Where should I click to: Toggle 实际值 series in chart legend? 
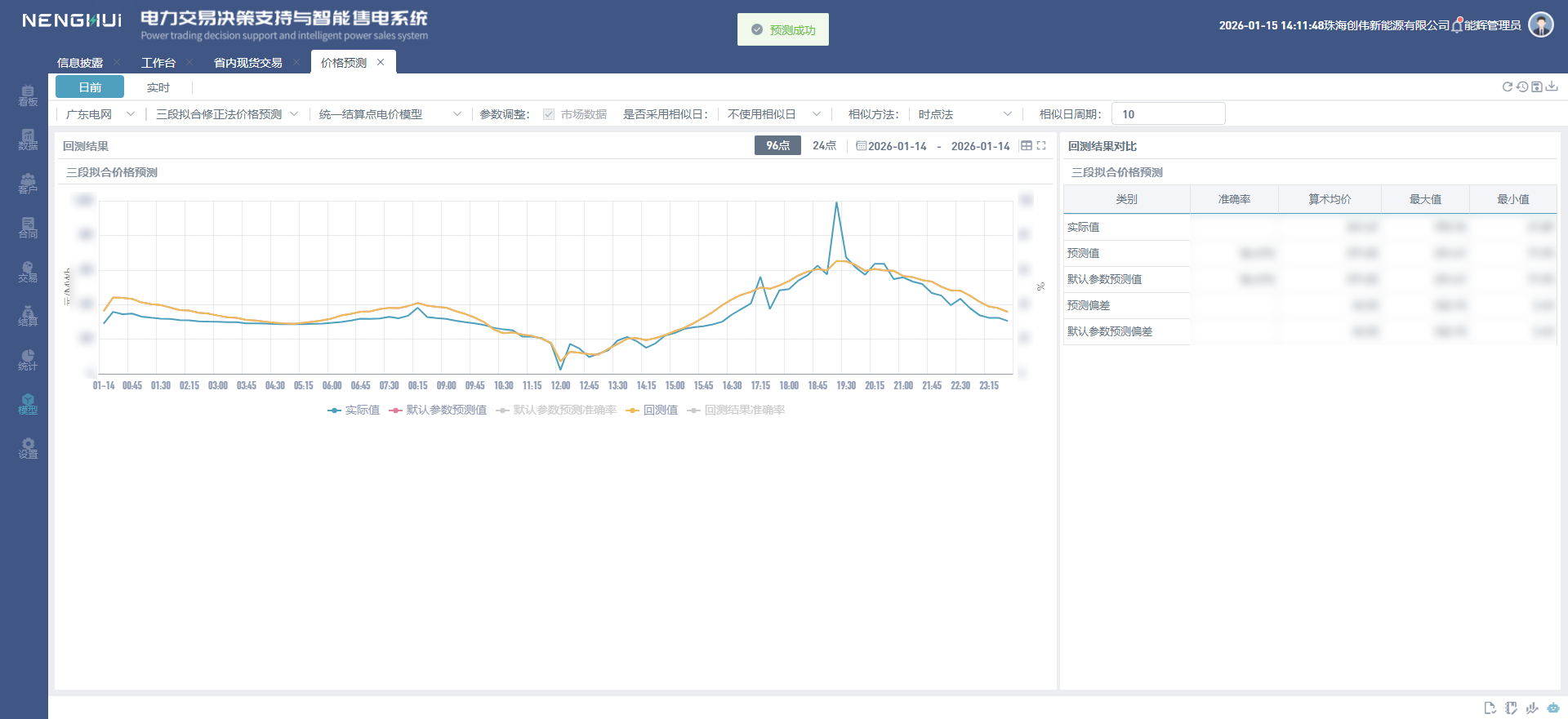point(354,410)
